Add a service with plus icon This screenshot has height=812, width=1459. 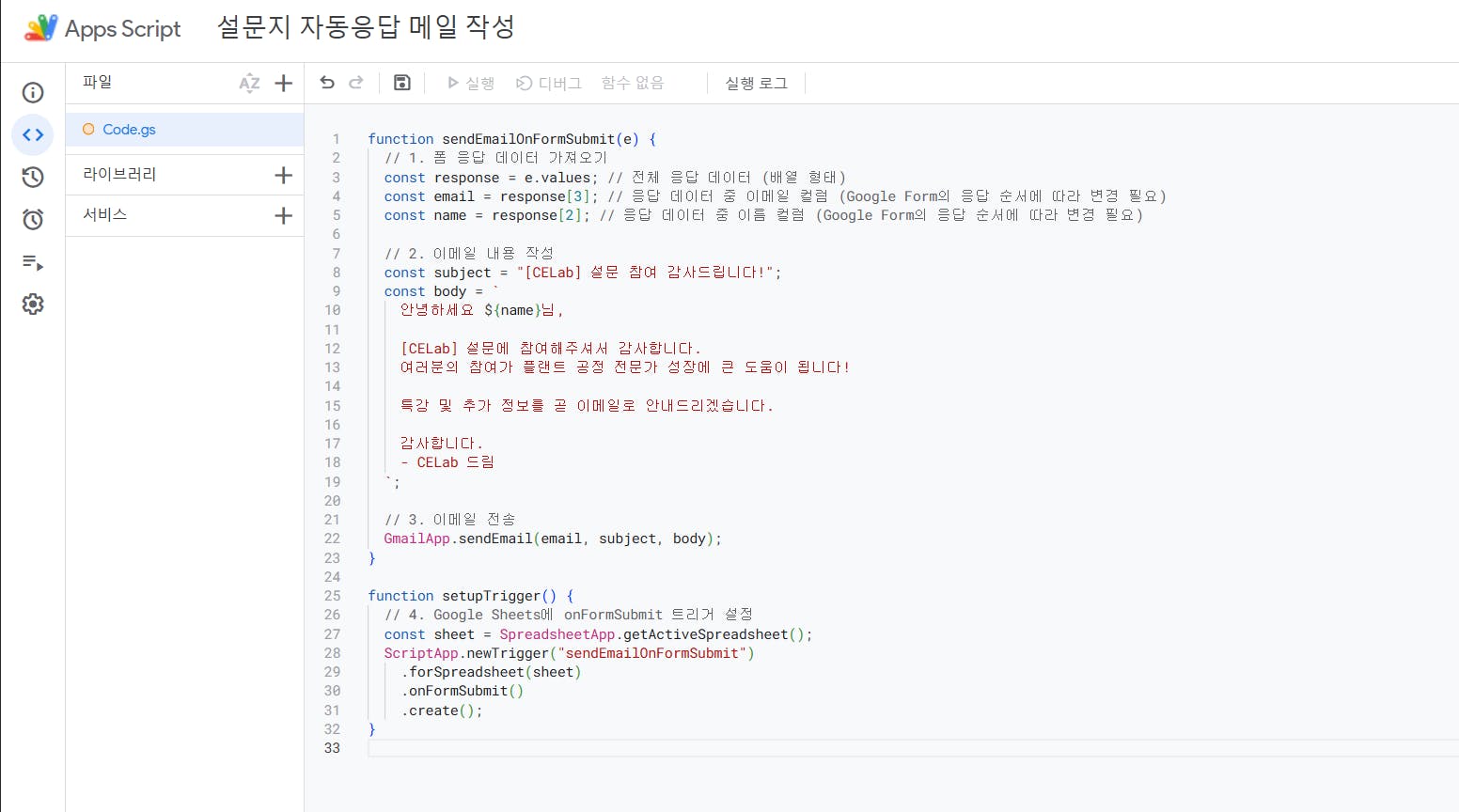[x=283, y=215]
